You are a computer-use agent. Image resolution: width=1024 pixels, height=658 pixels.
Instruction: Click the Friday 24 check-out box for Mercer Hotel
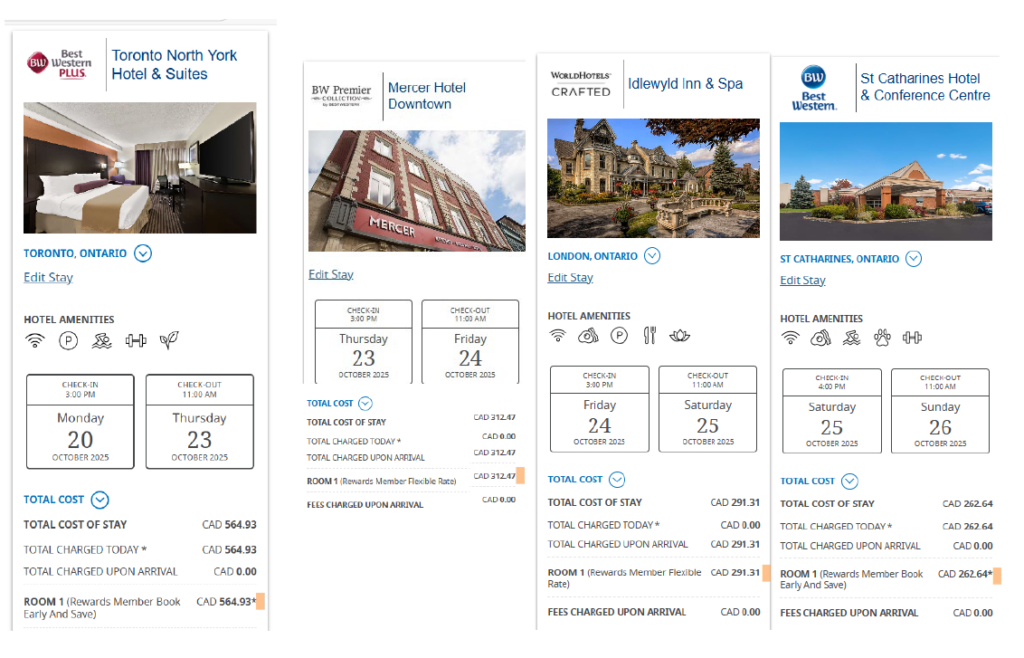pyautogui.click(x=470, y=342)
